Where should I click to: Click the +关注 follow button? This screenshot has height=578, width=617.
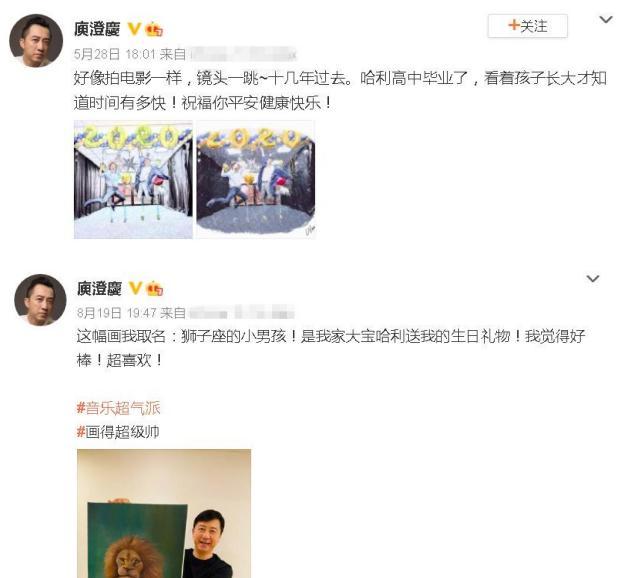(x=527, y=26)
